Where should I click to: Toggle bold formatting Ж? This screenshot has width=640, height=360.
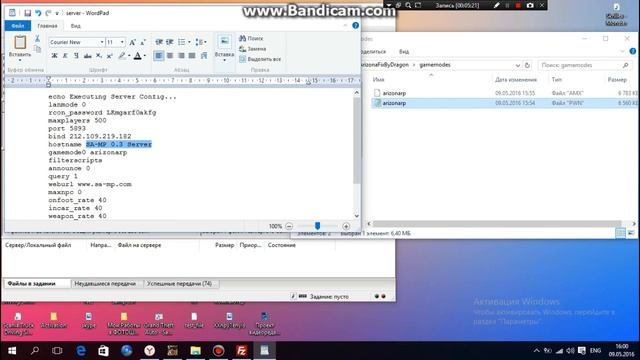coord(54,56)
